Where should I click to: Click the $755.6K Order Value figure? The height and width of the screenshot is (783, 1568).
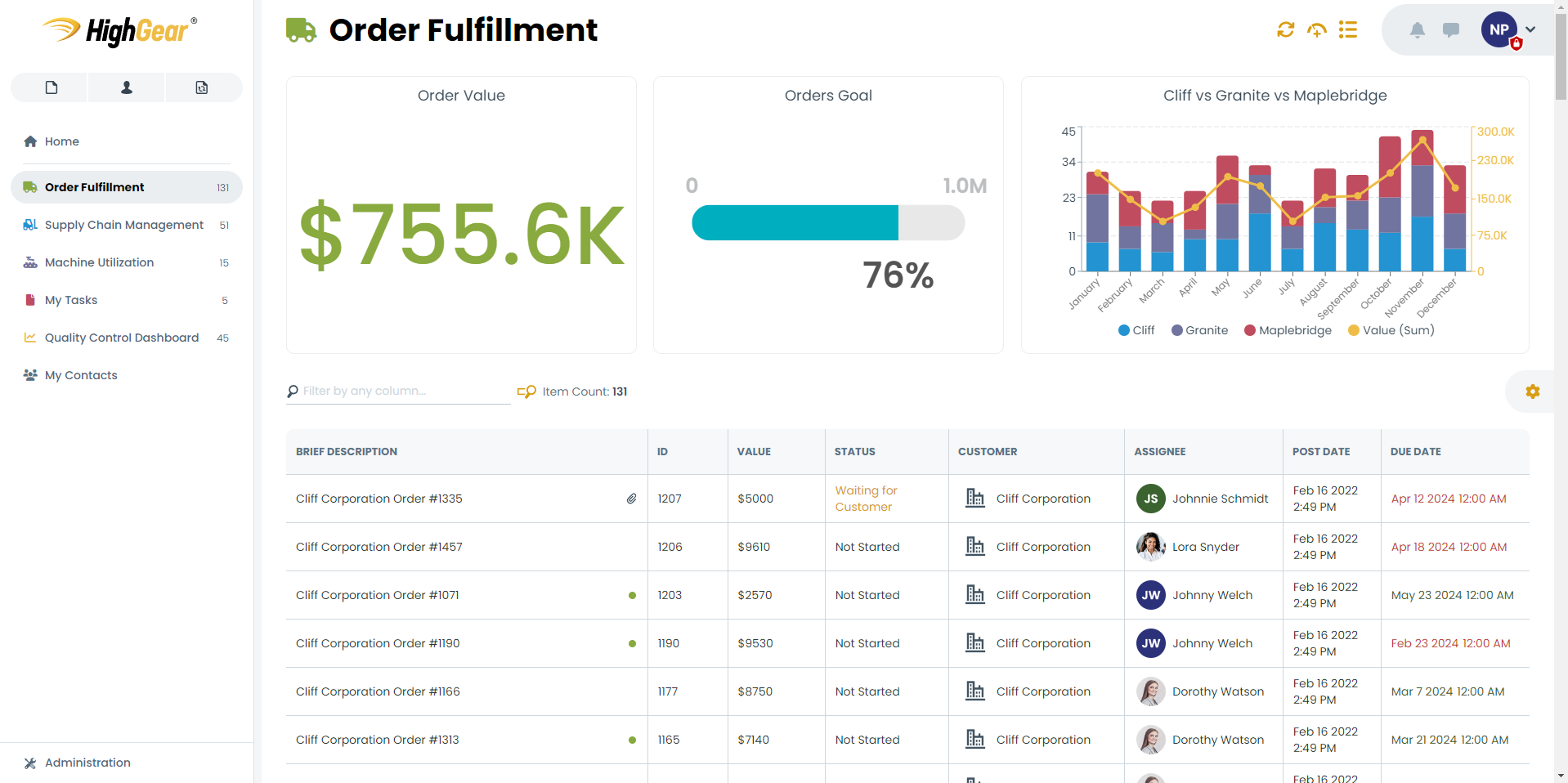462,235
